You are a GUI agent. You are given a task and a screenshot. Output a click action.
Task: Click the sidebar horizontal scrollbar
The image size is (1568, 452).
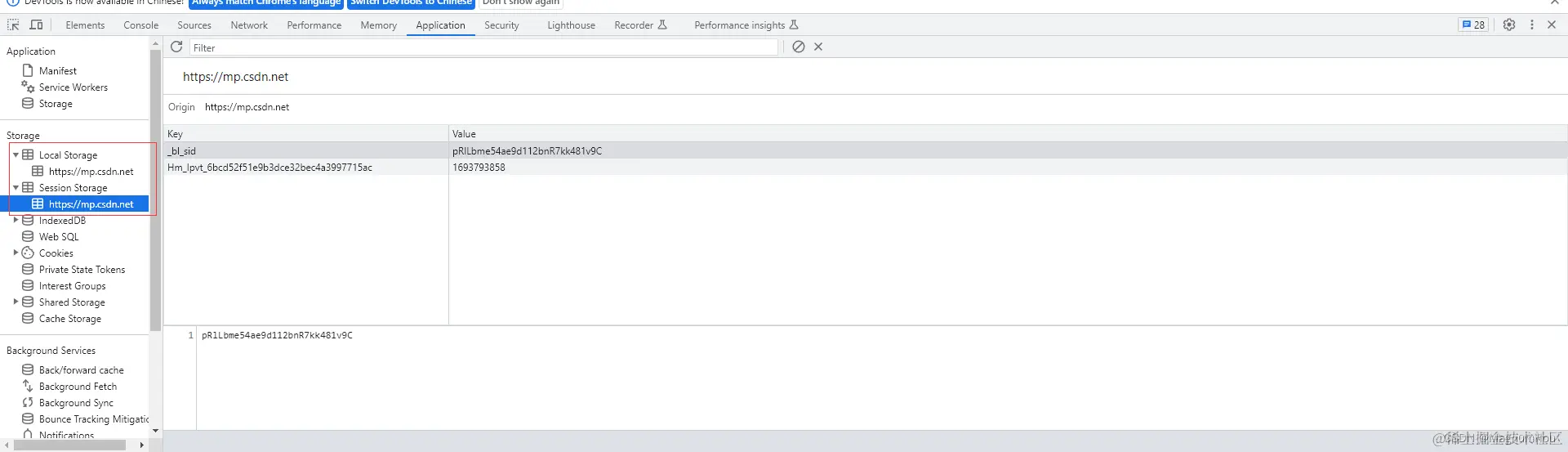pyautogui.click(x=71, y=445)
